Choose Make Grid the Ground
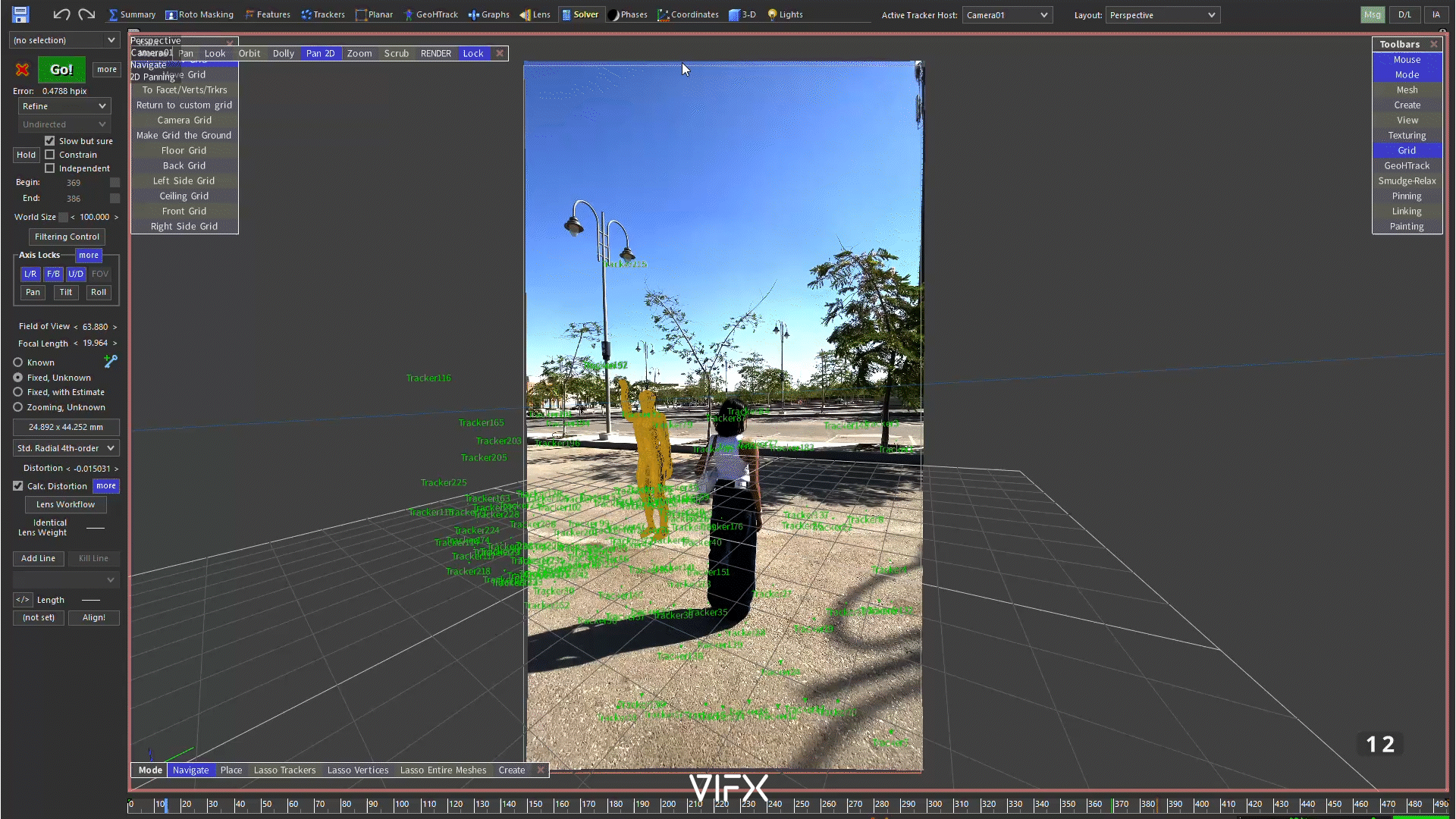 pyautogui.click(x=184, y=135)
